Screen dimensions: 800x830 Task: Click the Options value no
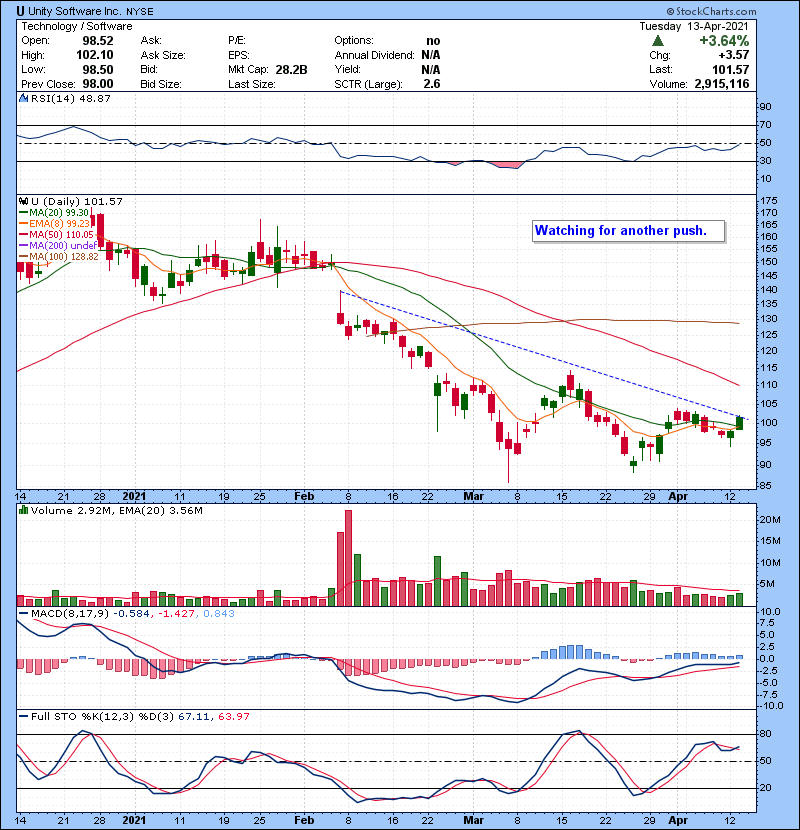point(433,41)
